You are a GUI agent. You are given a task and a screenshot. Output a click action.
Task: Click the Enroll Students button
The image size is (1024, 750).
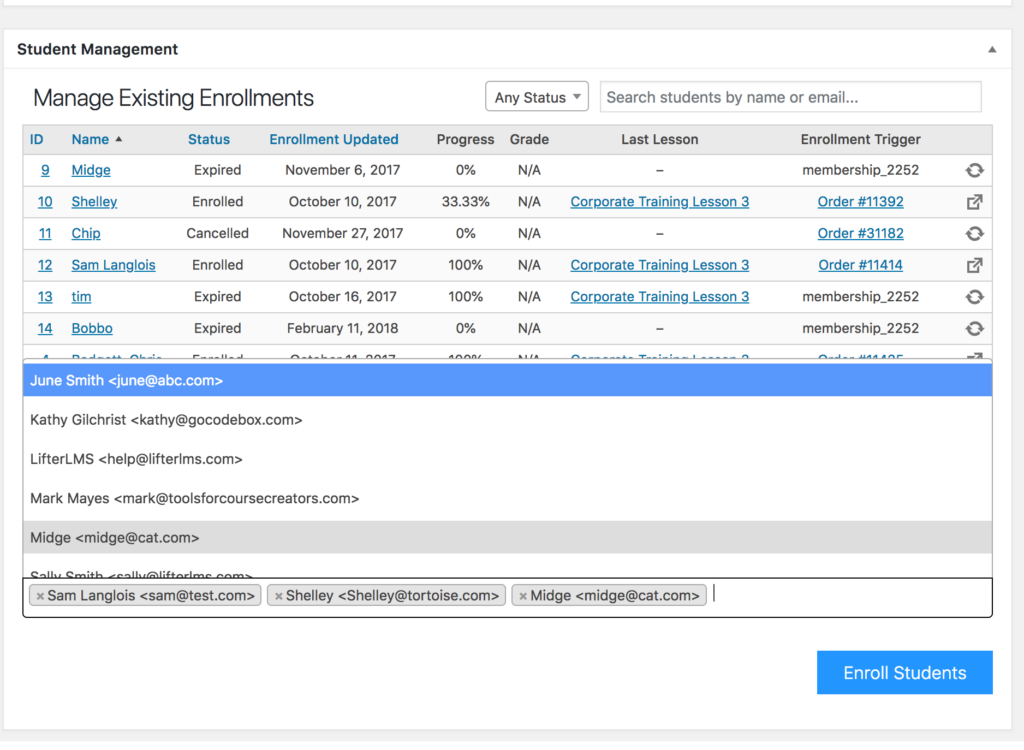[904, 672]
